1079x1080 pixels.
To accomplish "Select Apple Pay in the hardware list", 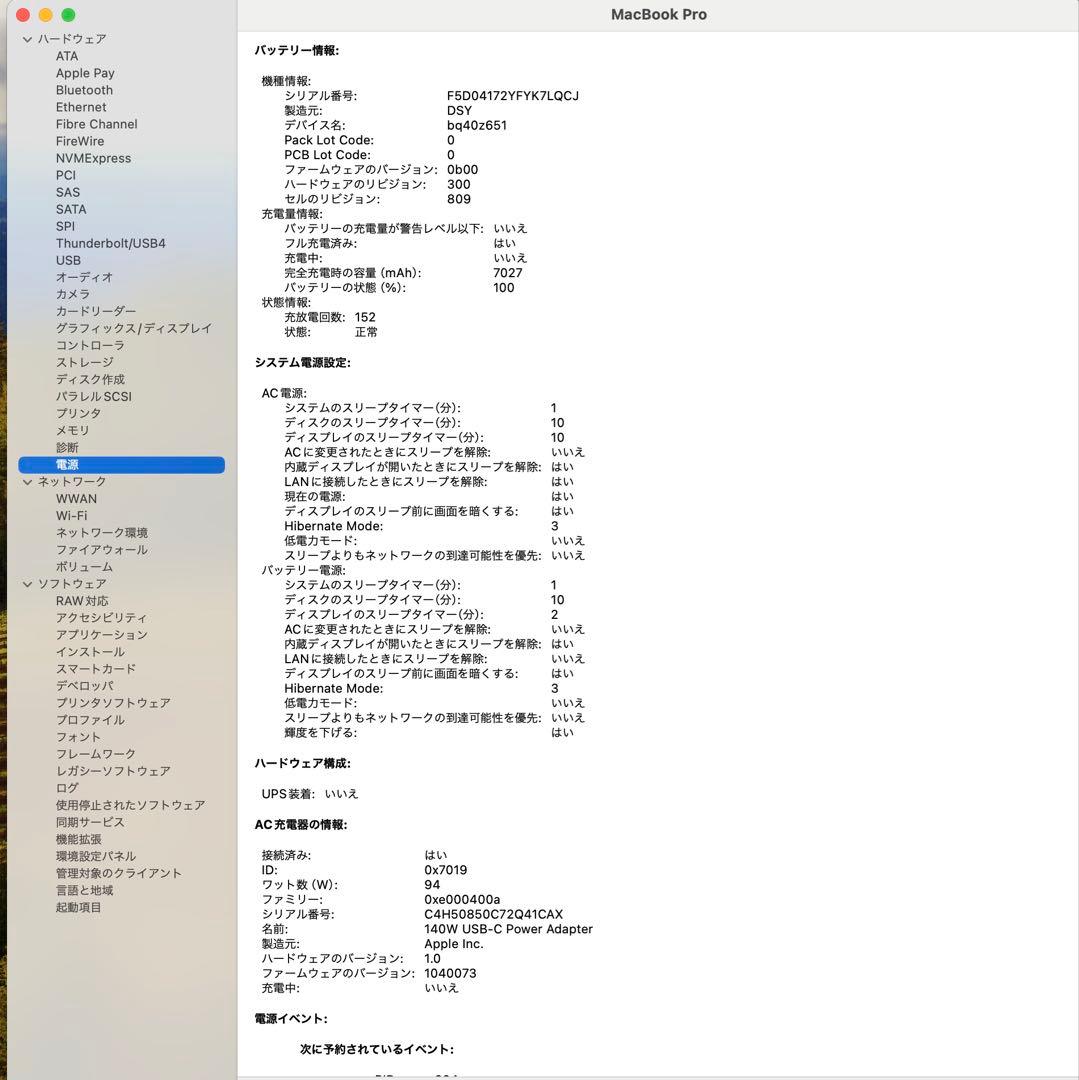I will [x=85, y=73].
